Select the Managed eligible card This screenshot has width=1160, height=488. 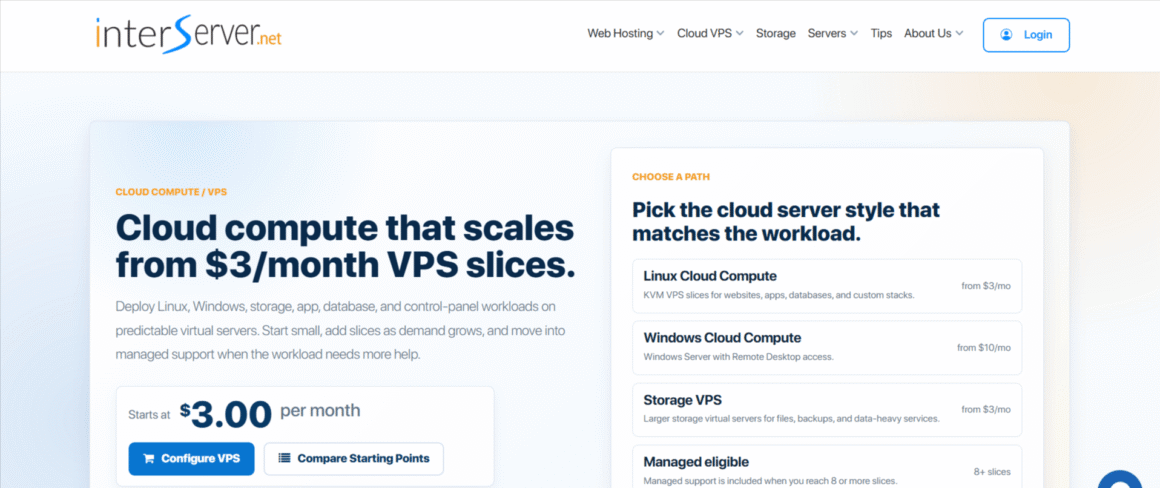[x=826, y=467]
